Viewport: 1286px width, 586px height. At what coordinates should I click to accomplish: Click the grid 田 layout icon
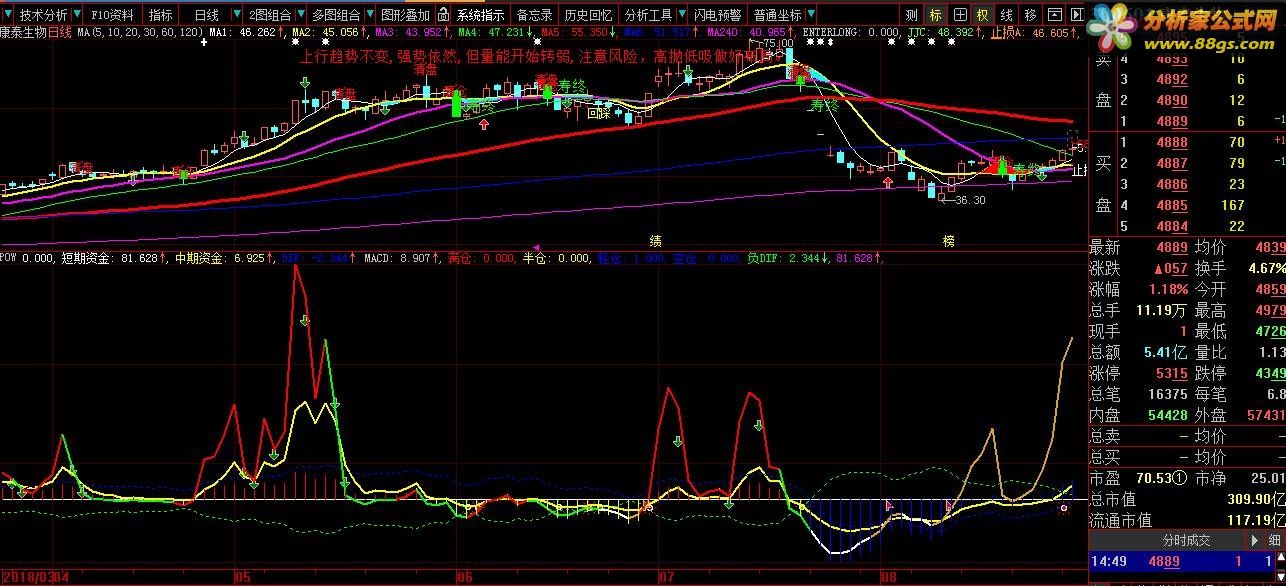(x=959, y=14)
